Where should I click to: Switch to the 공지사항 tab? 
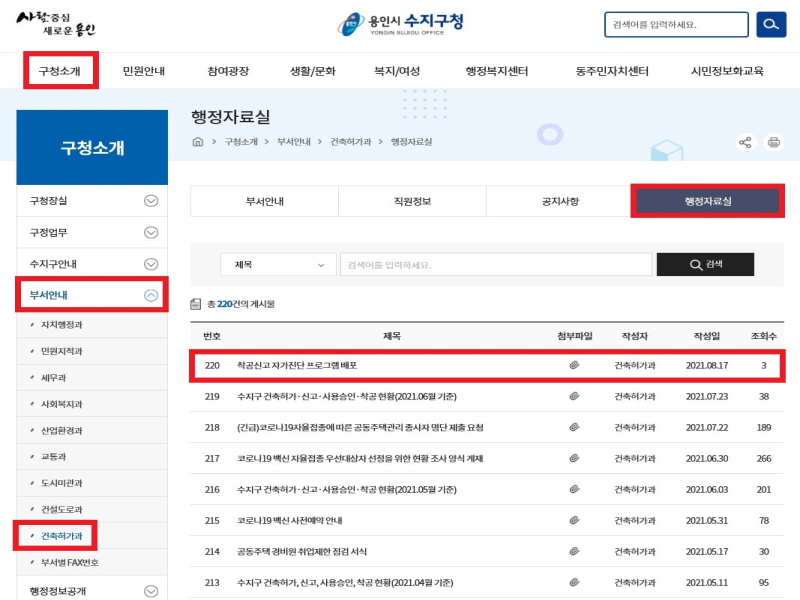point(559,201)
